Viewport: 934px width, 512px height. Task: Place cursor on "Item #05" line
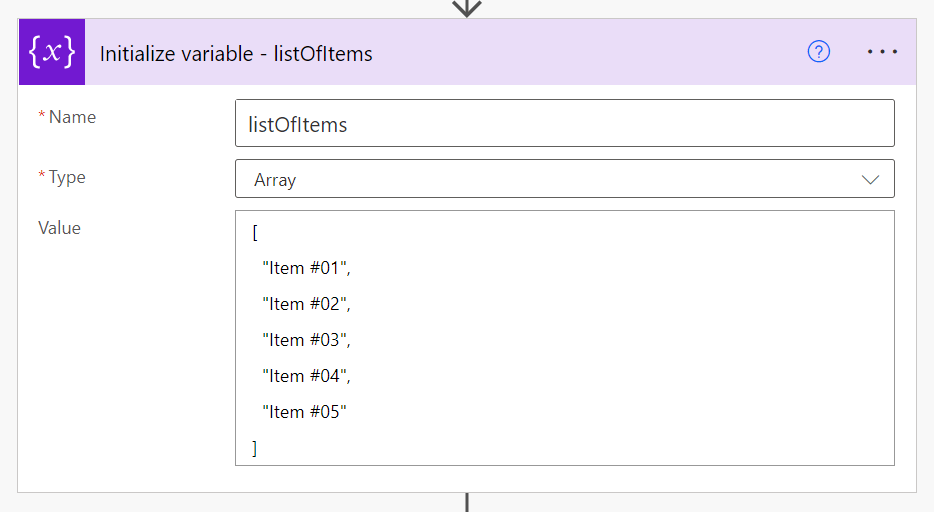pos(304,412)
